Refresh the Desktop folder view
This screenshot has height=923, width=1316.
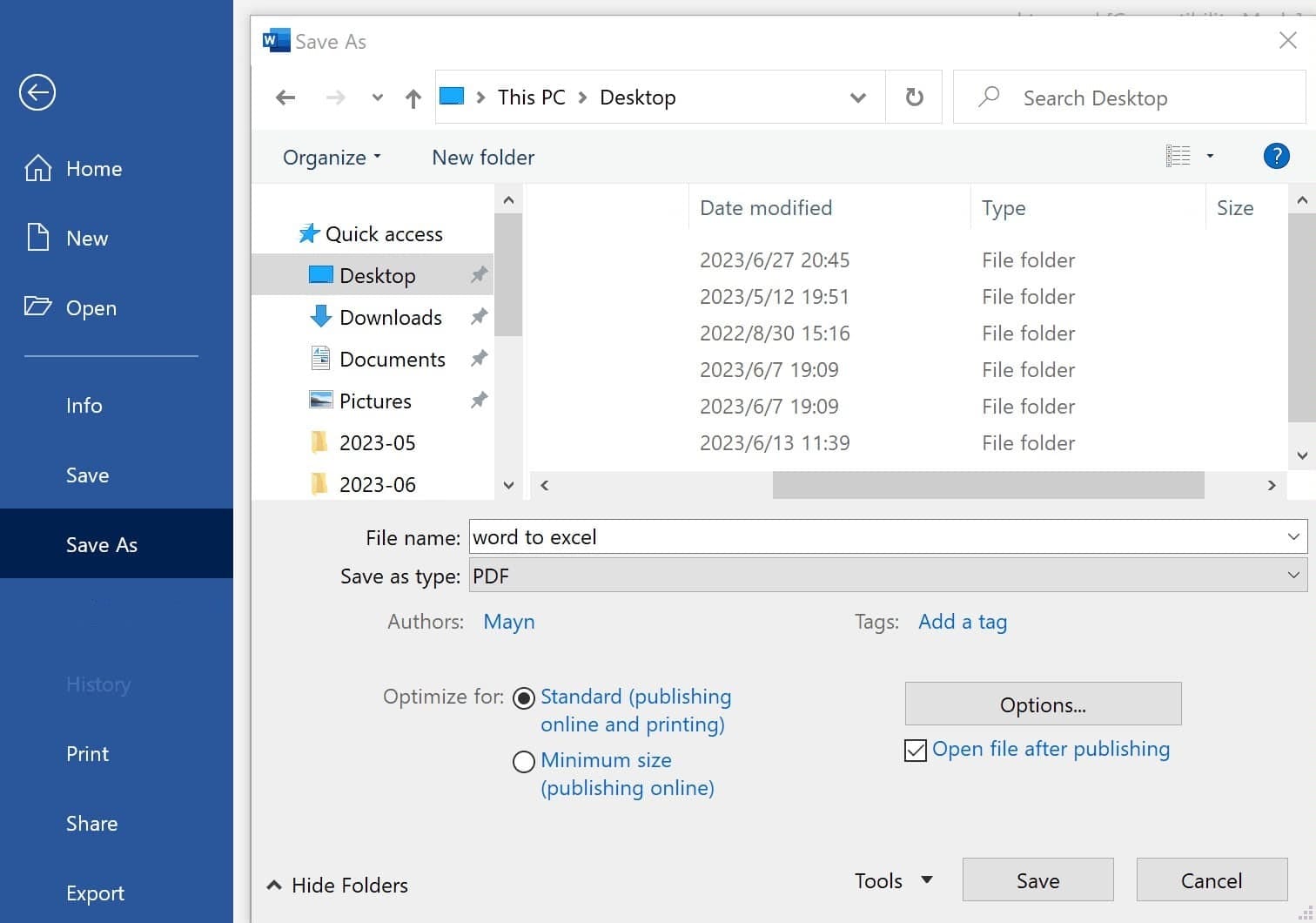pyautogui.click(x=913, y=97)
